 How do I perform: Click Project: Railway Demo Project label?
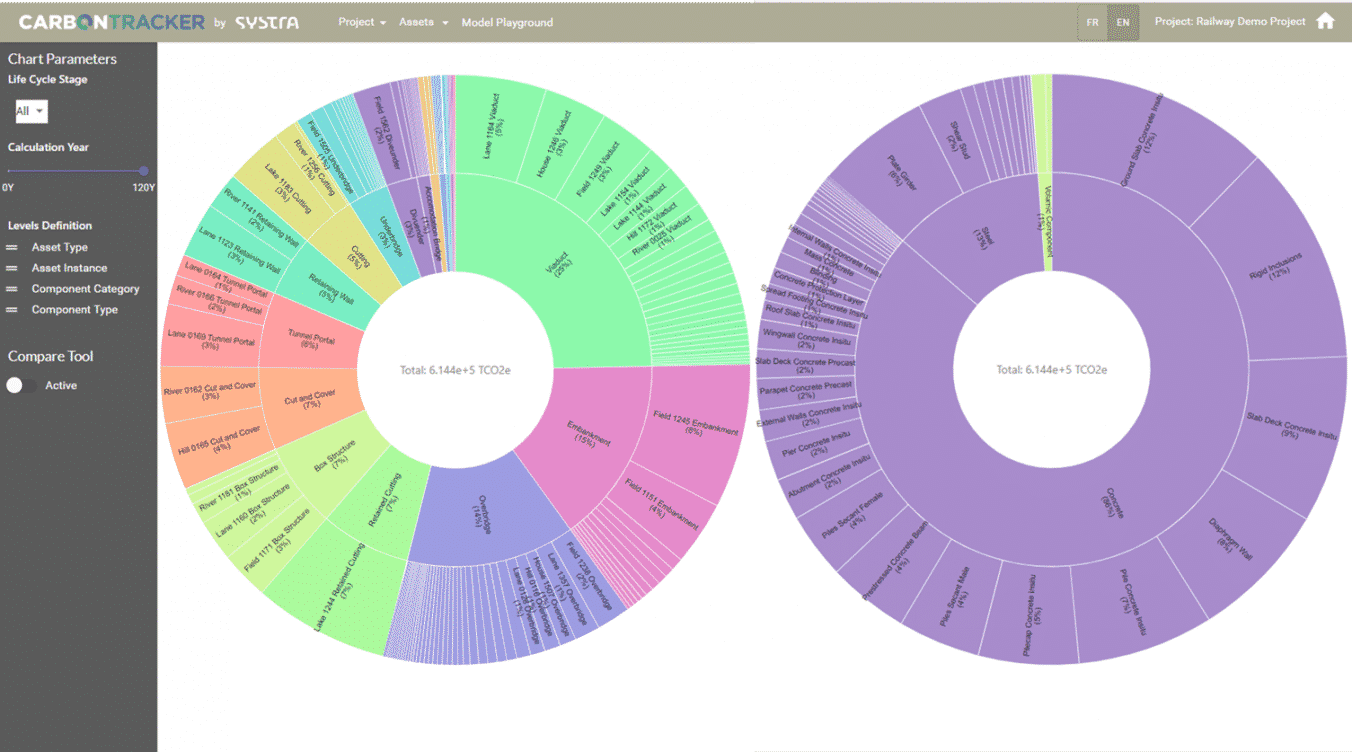(1229, 22)
